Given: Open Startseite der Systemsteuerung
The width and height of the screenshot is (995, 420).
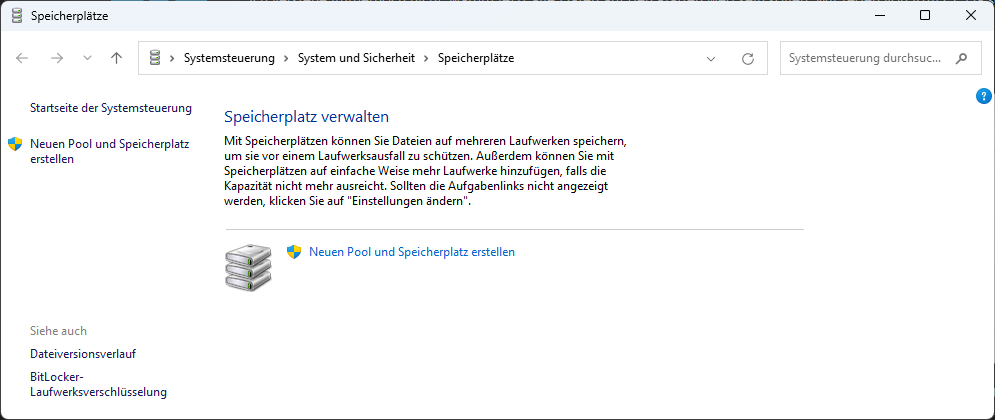Looking at the screenshot, I should click(111, 108).
